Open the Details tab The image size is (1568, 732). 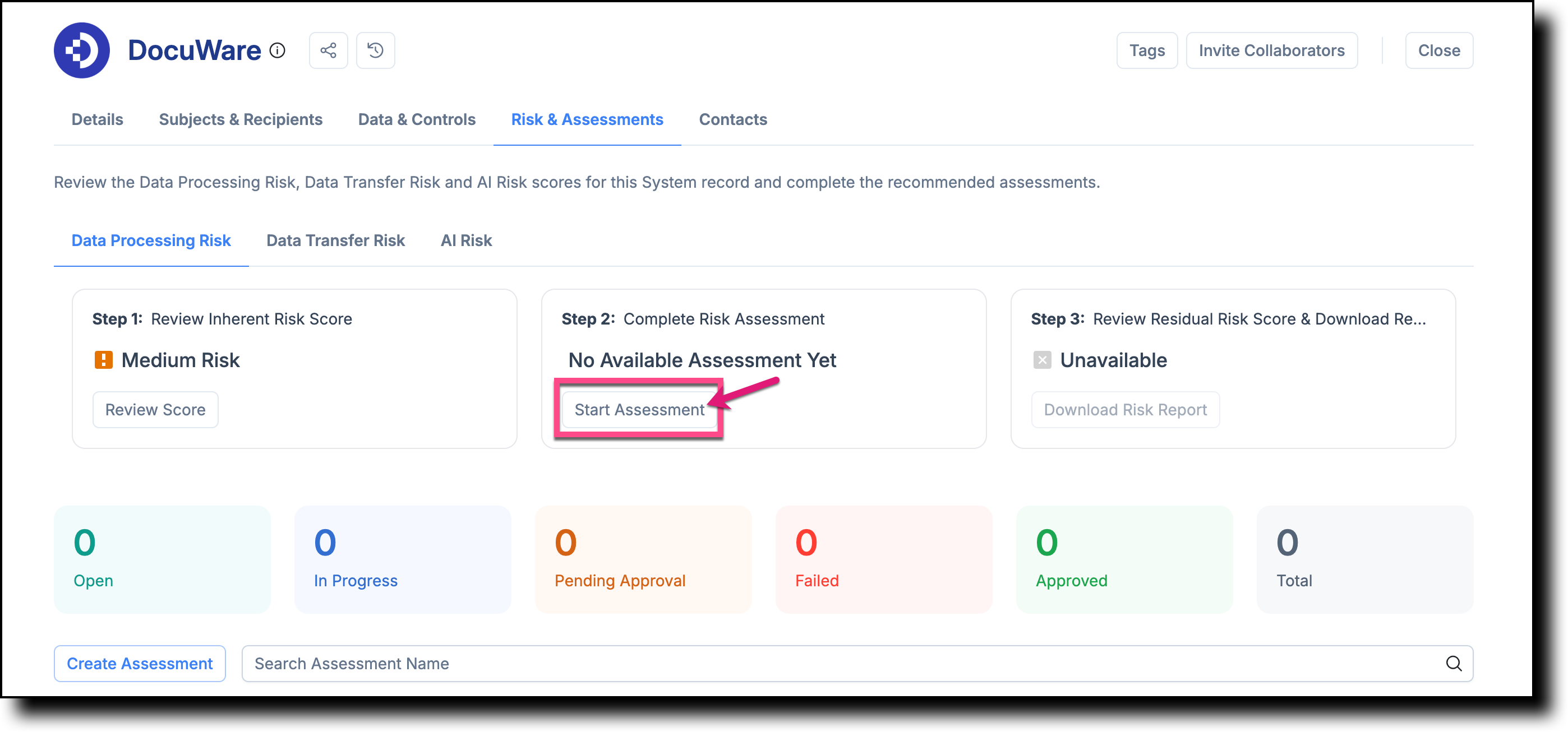(x=98, y=119)
